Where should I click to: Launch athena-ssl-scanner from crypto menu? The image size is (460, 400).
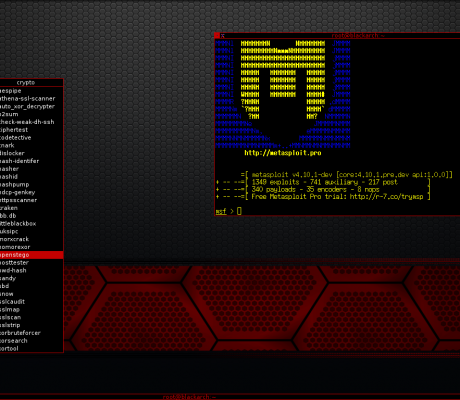click(31, 99)
